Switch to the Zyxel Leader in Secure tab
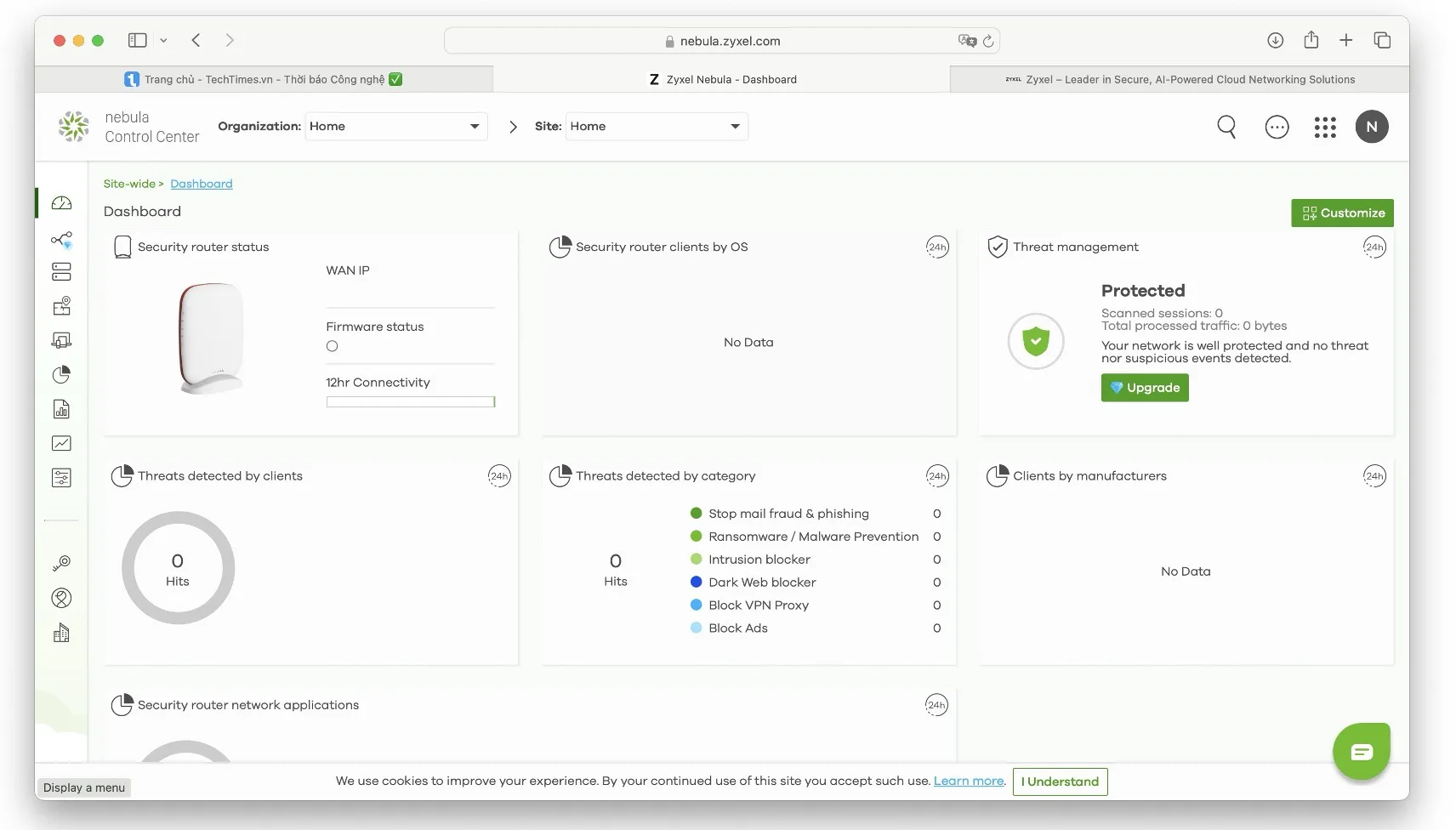 coord(1180,79)
